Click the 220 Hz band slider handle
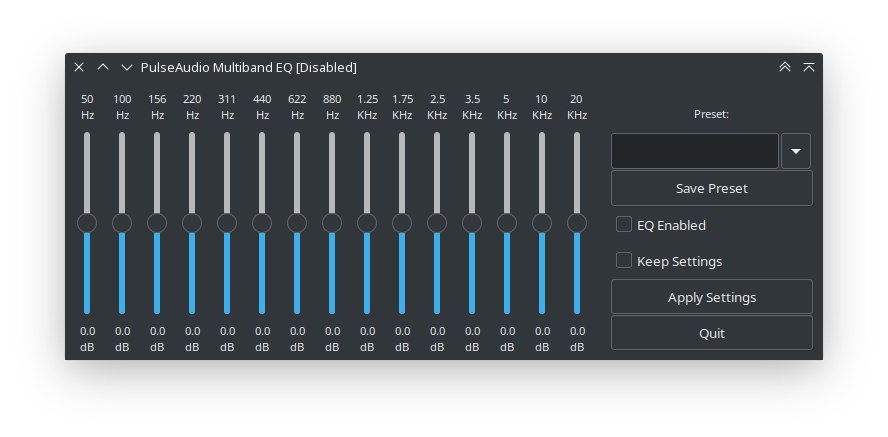Screen dimensions: 888x437 point(192,223)
